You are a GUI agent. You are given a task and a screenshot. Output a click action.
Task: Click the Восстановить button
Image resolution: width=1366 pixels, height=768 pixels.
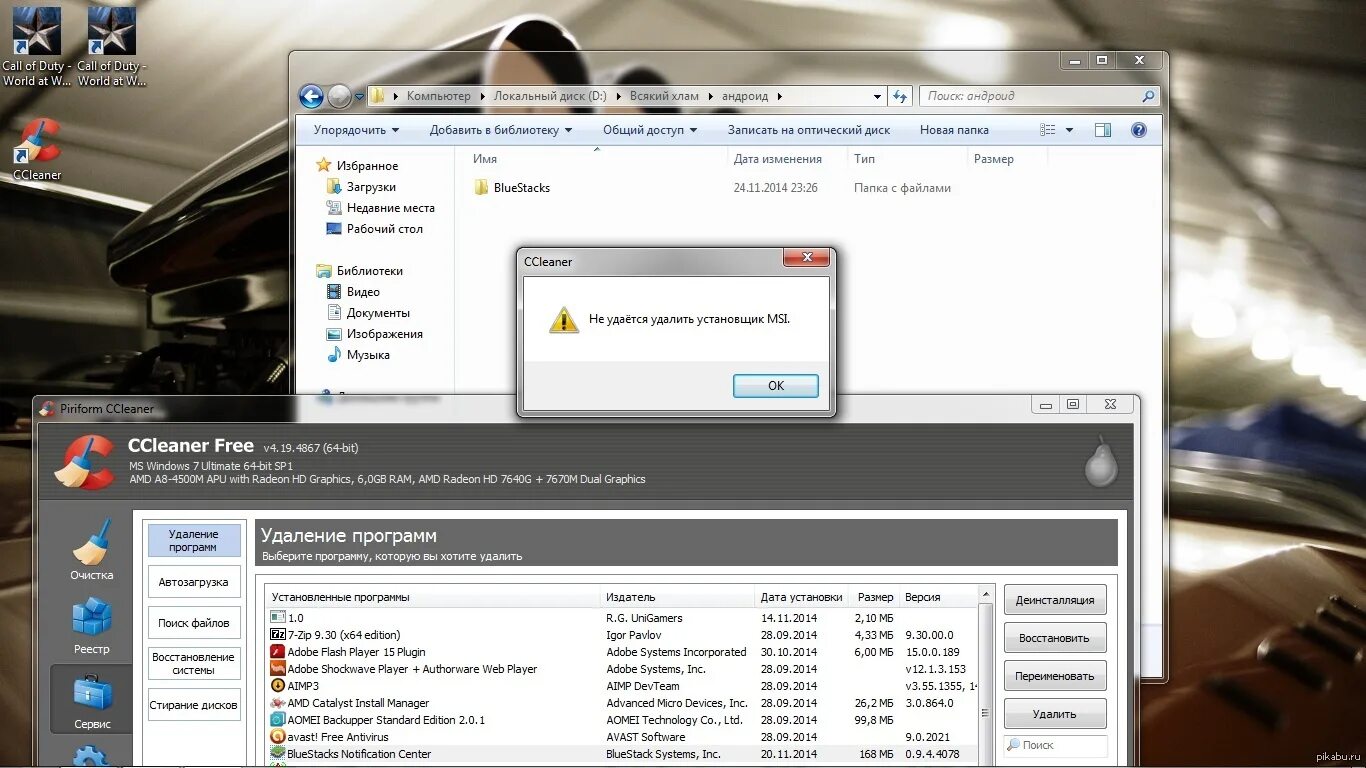coord(1055,638)
